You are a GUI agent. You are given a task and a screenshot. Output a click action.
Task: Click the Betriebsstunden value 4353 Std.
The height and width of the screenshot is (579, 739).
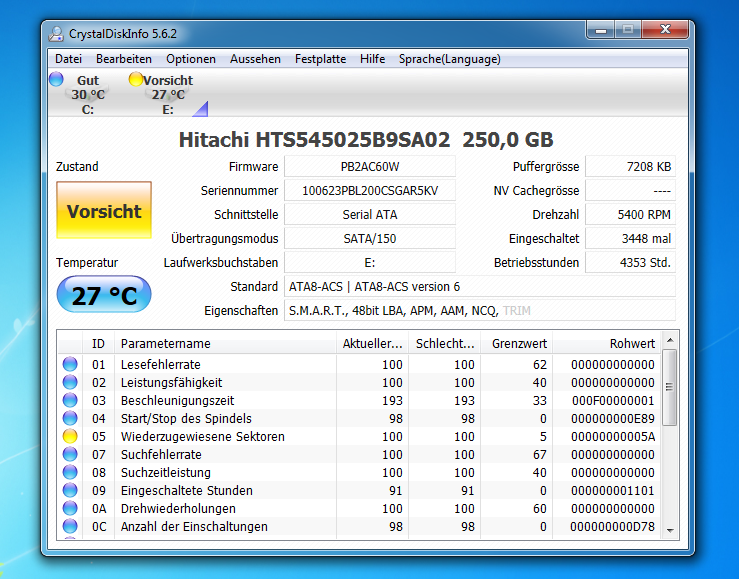coord(631,263)
